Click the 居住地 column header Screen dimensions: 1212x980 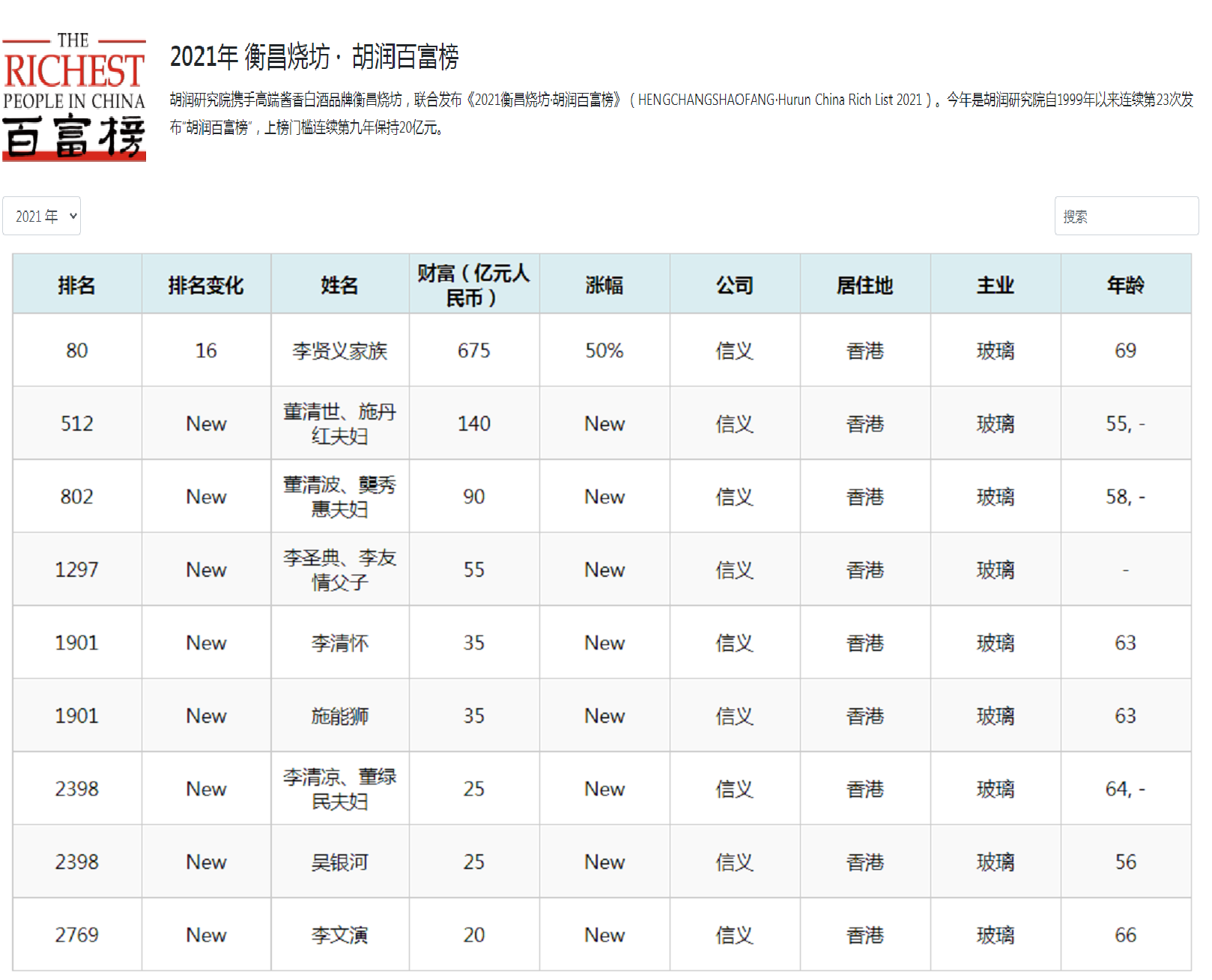pos(865,285)
